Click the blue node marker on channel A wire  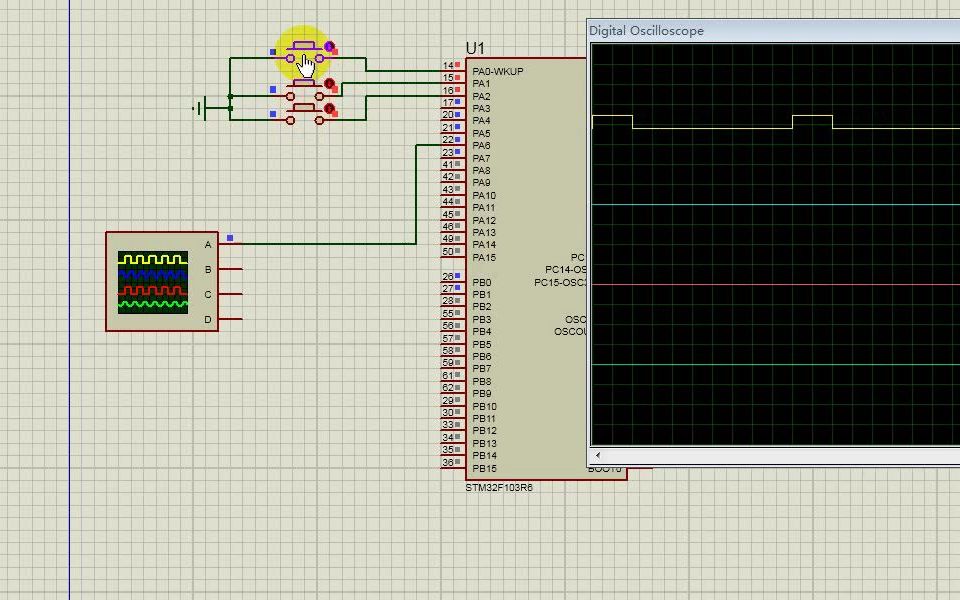[231, 238]
